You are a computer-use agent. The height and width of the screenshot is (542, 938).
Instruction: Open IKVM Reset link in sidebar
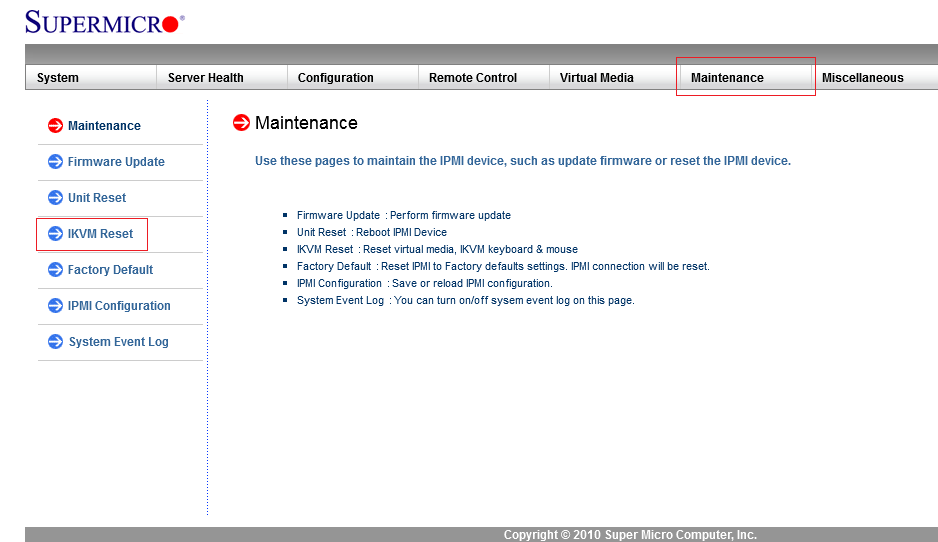(100, 234)
